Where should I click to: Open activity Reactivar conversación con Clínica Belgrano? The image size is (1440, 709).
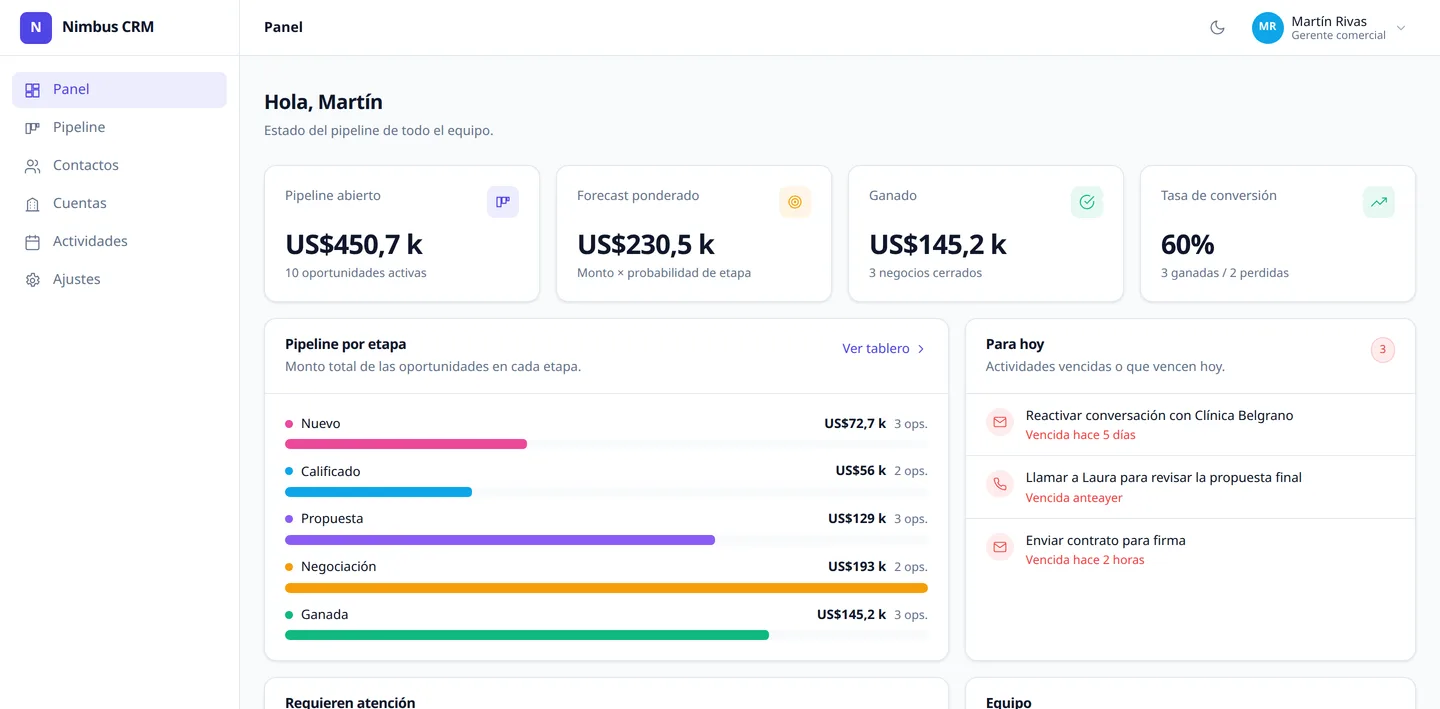tap(1190, 425)
